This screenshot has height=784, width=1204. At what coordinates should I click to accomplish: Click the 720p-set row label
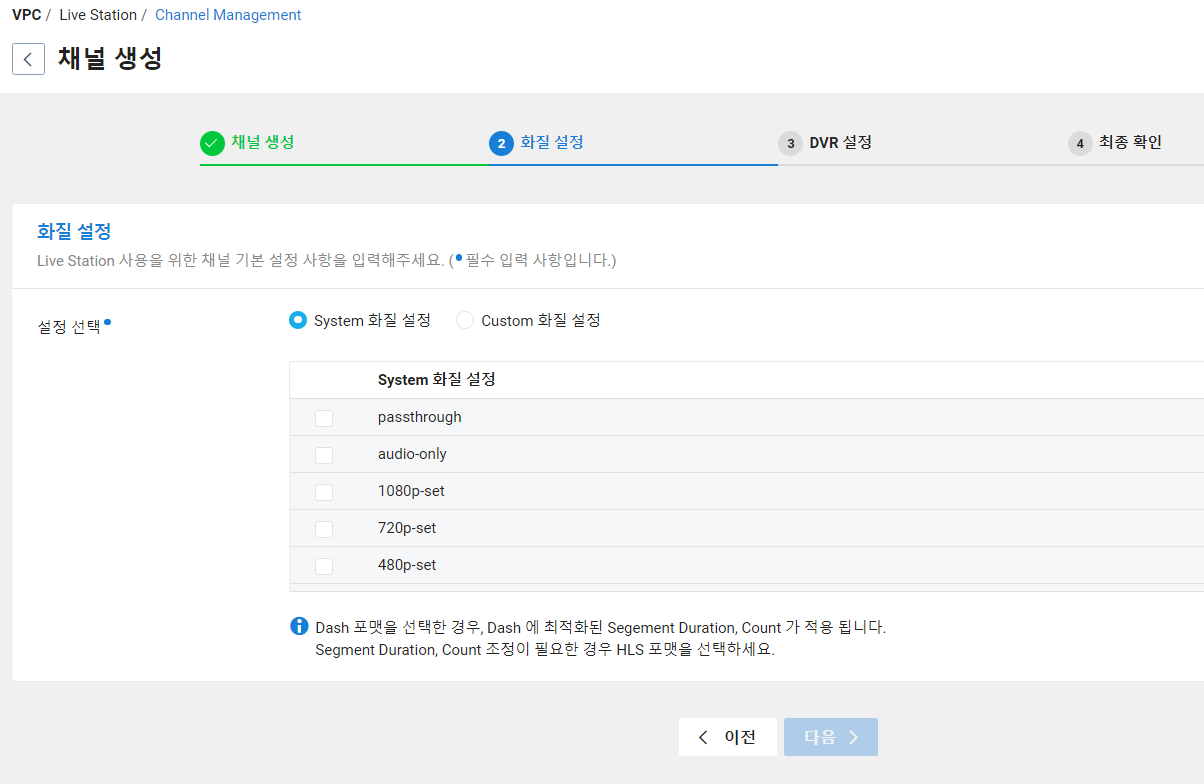coord(407,528)
